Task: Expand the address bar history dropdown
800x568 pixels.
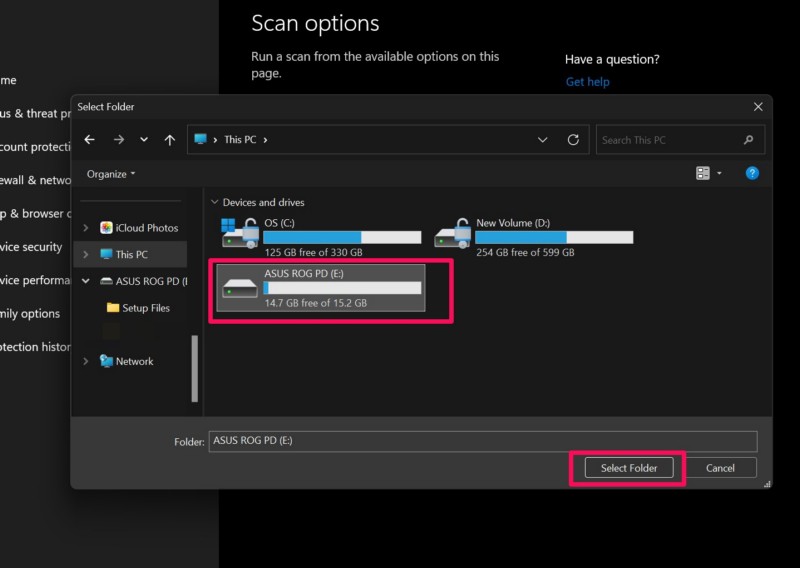Action: (543, 140)
